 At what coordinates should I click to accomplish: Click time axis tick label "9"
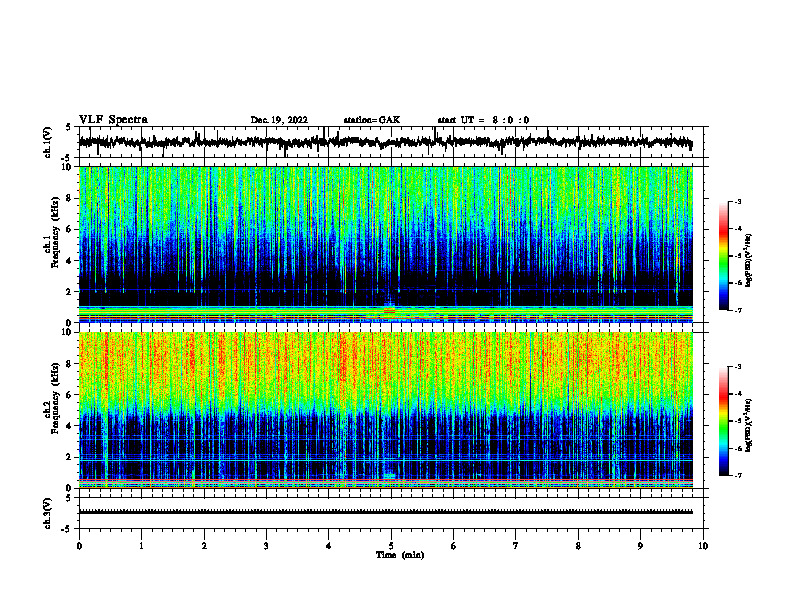(640, 546)
